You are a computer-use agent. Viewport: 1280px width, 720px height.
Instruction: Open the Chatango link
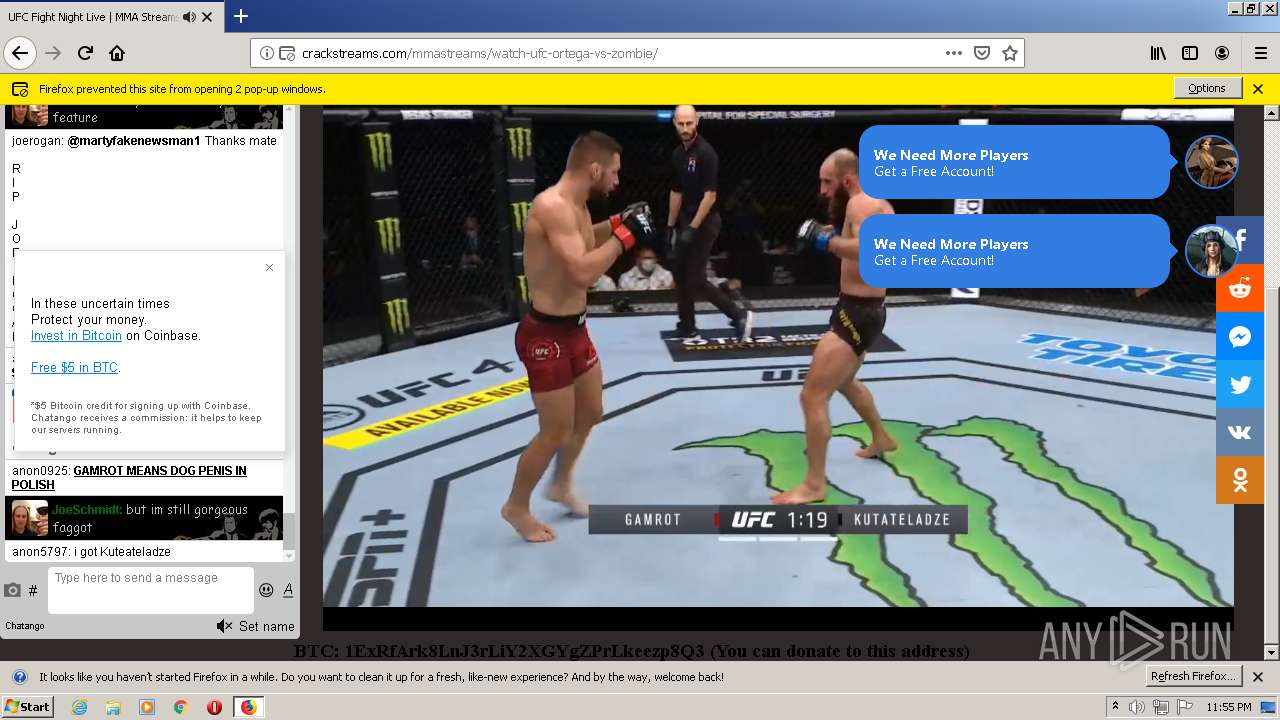coord(25,626)
